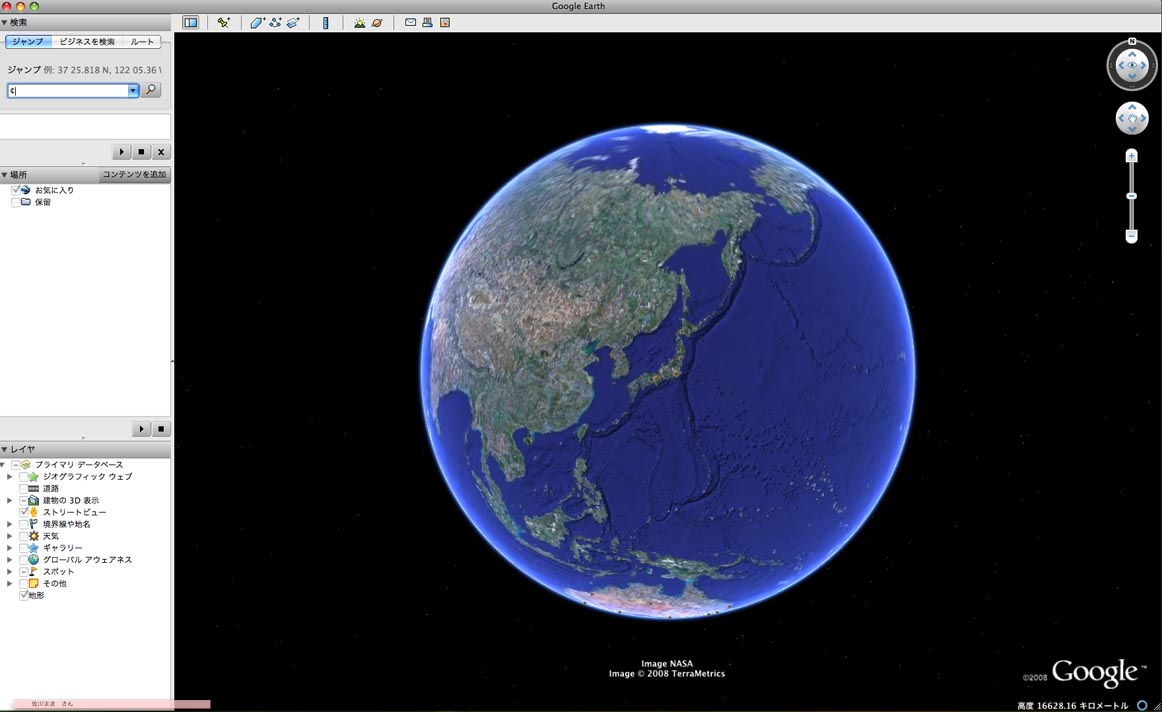Click the zoom out minus button
The width and height of the screenshot is (1162, 712).
coord(1132,236)
